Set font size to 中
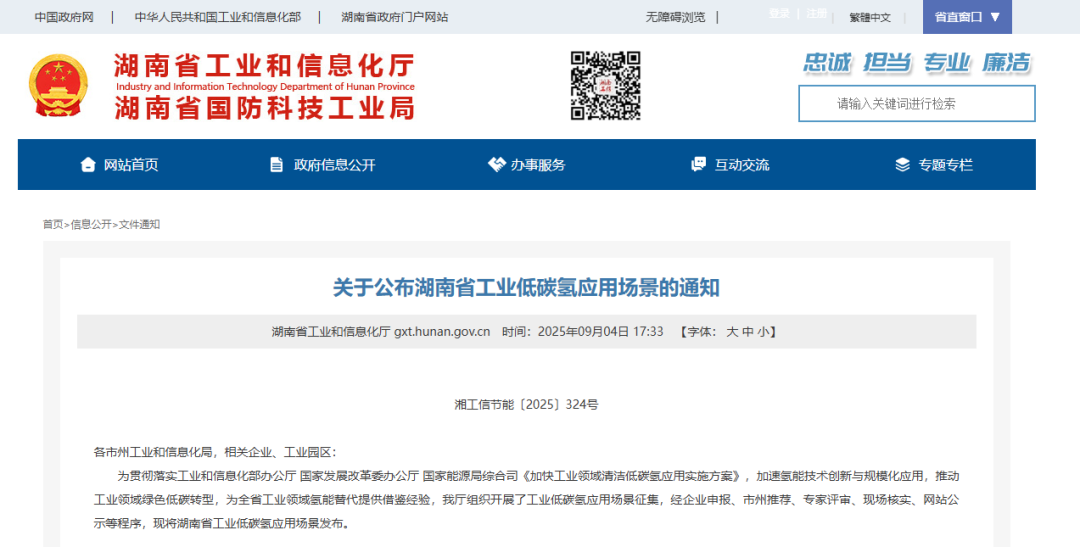This screenshot has width=1080, height=547. pos(748,332)
